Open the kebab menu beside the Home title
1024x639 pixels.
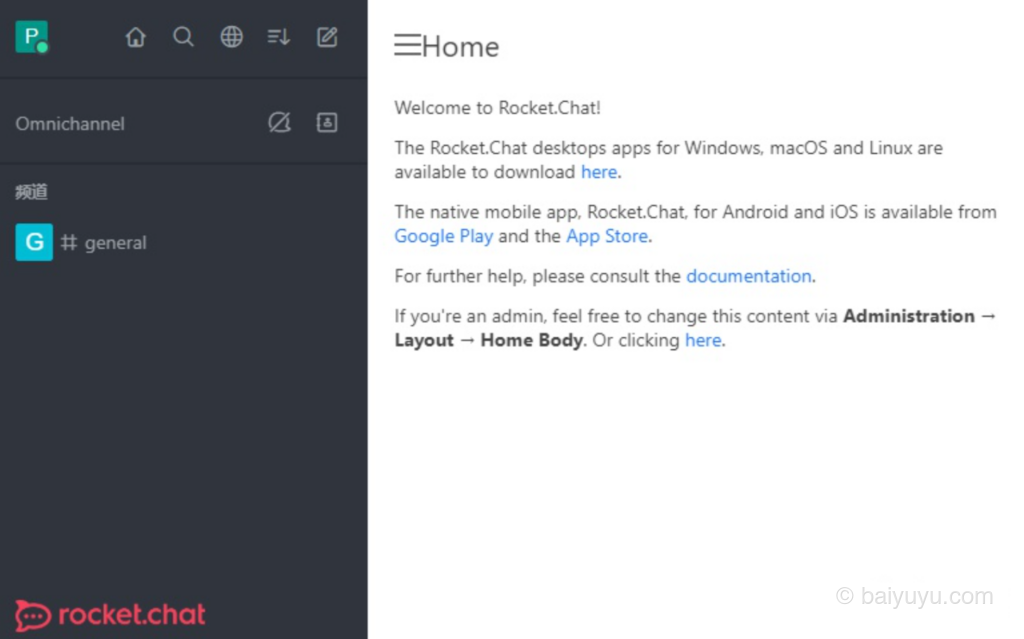[x=406, y=44]
